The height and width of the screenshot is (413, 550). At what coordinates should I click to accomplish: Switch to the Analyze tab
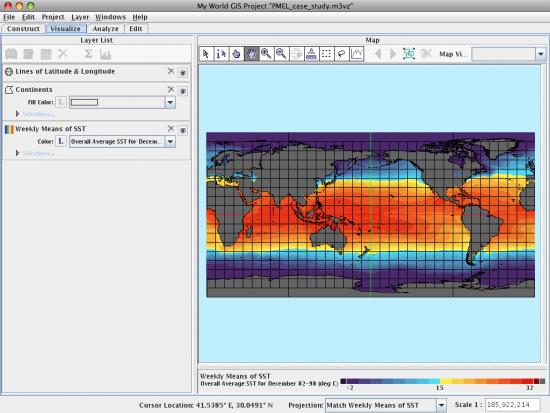[x=105, y=29]
